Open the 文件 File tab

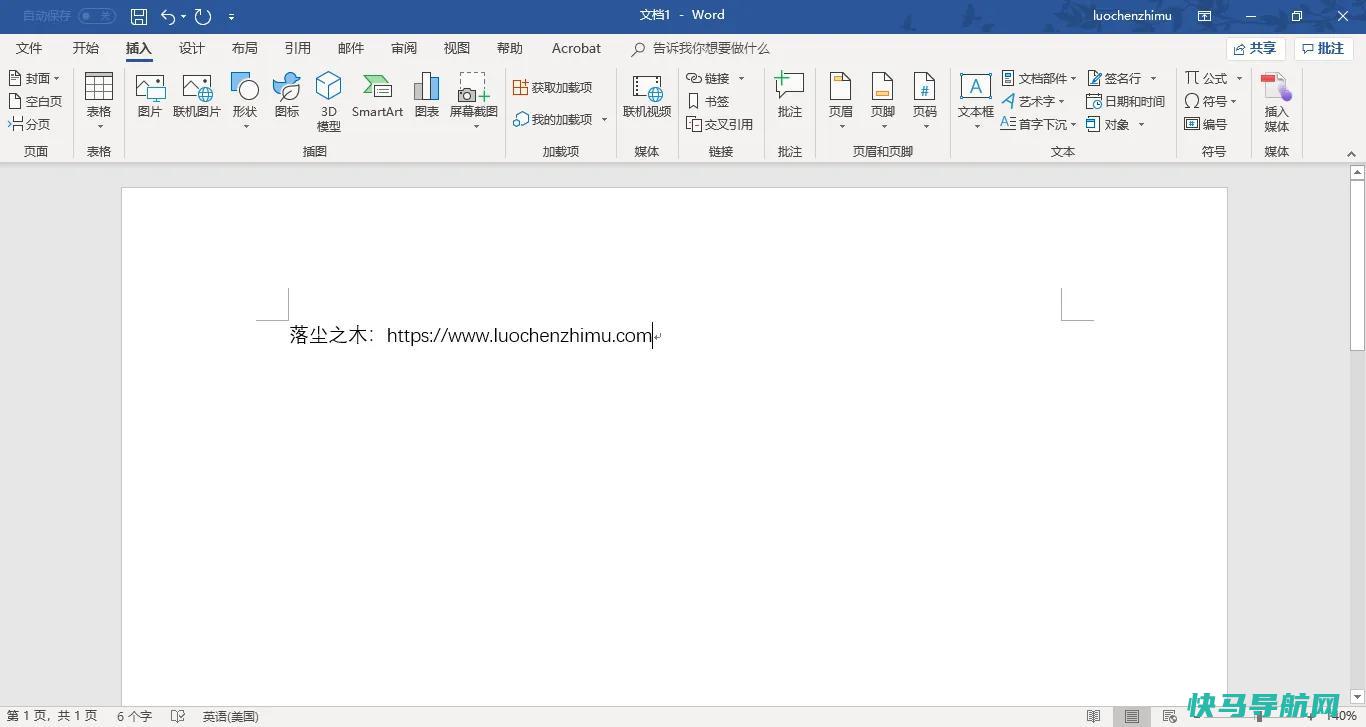click(x=29, y=48)
